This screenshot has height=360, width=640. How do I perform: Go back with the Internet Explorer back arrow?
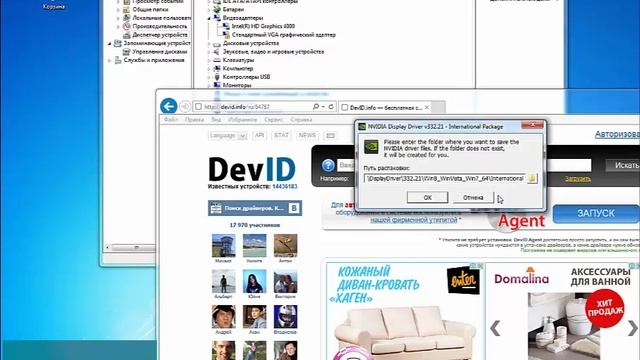[169, 106]
